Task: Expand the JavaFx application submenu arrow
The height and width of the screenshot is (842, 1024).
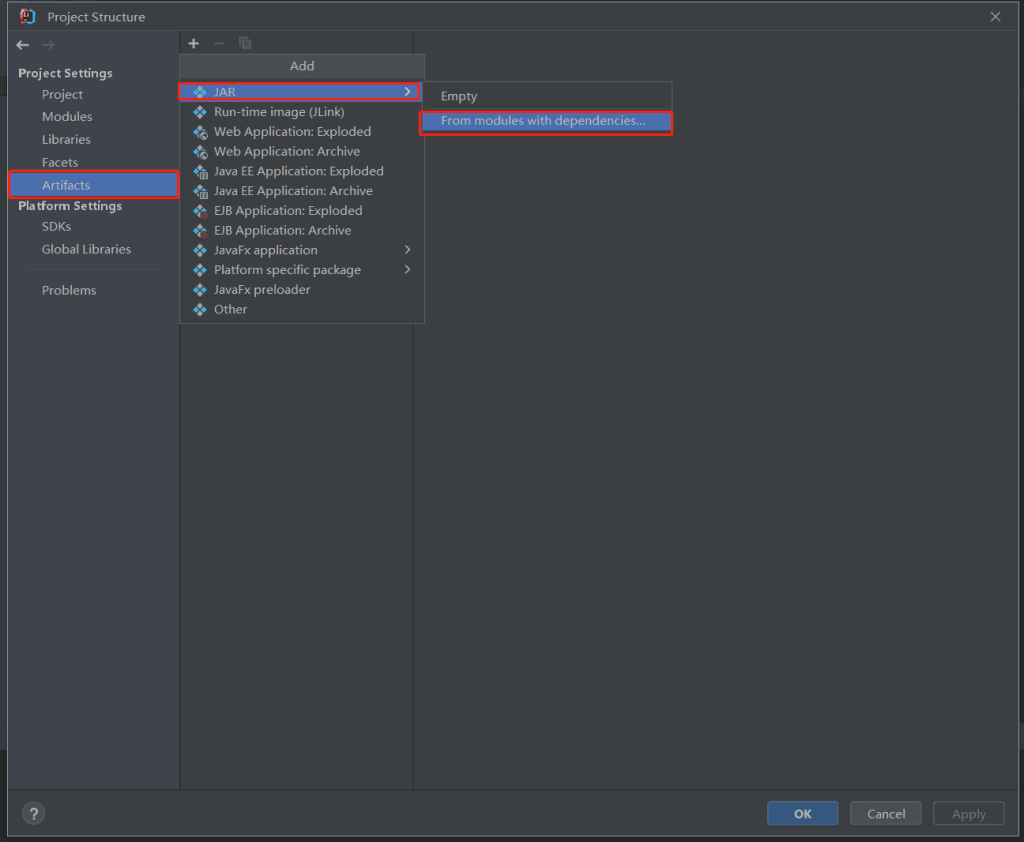Action: [407, 250]
